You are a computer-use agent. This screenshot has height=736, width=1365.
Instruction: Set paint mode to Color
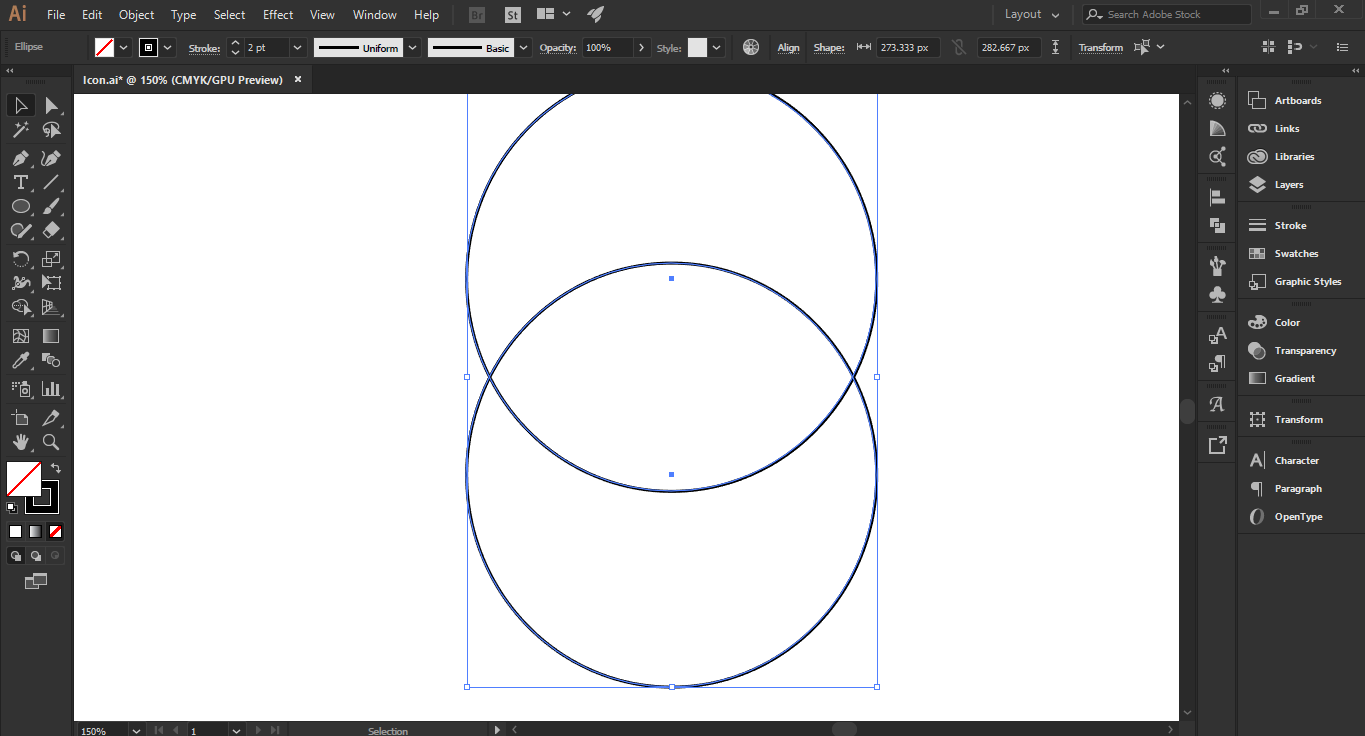click(x=15, y=531)
